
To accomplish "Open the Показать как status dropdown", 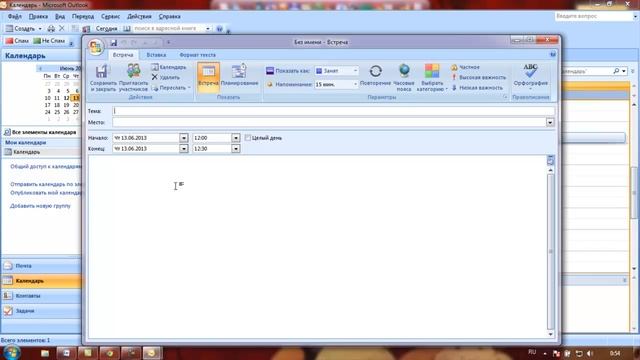I will tap(355, 71).
